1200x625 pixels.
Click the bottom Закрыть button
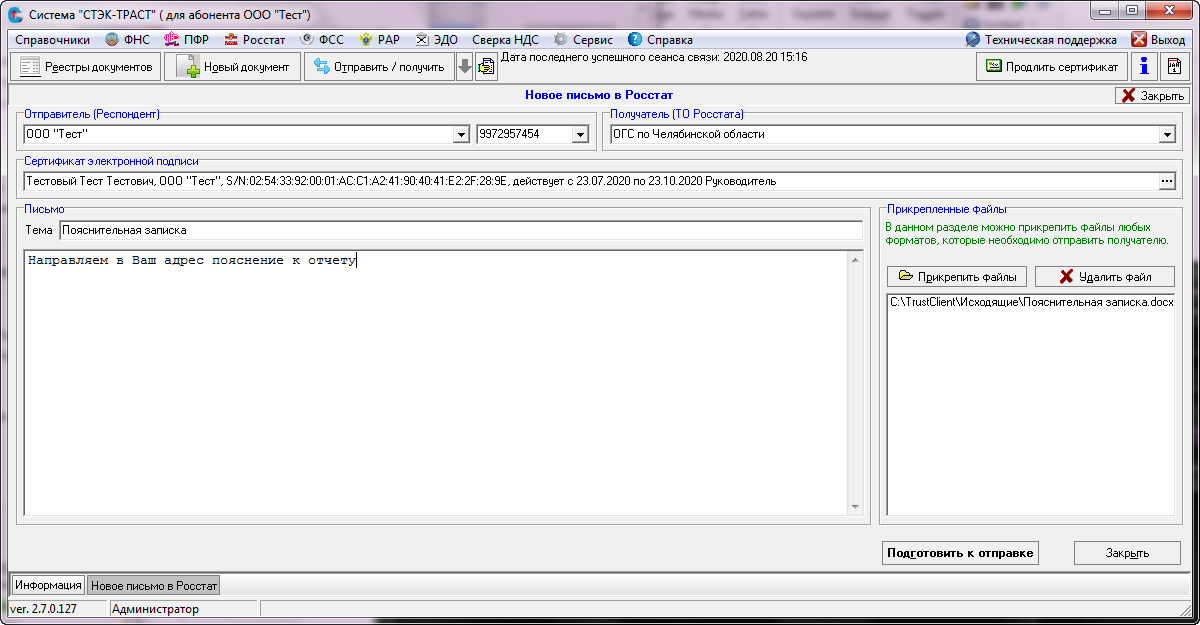(1127, 553)
